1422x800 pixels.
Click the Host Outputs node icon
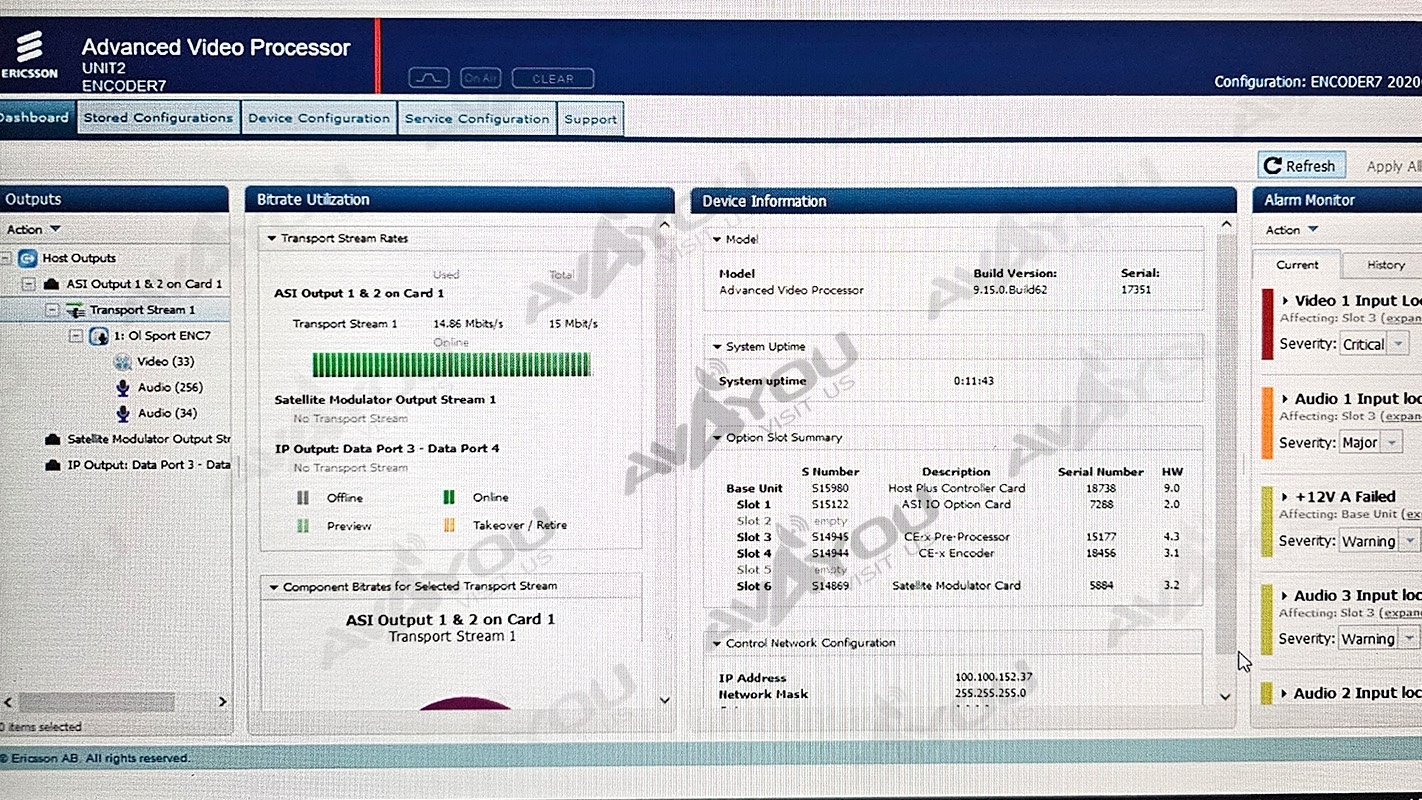coord(27,258)
